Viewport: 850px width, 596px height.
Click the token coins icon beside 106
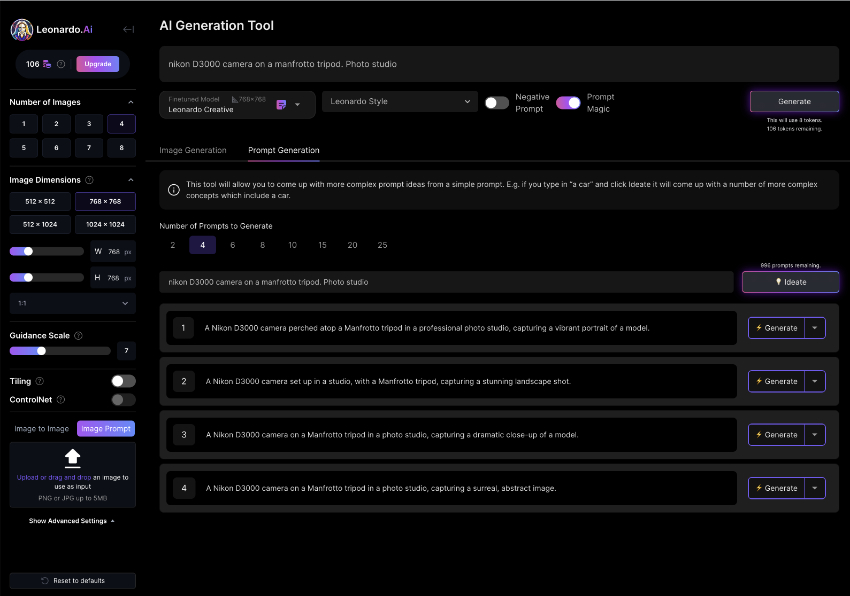[47, 64]
